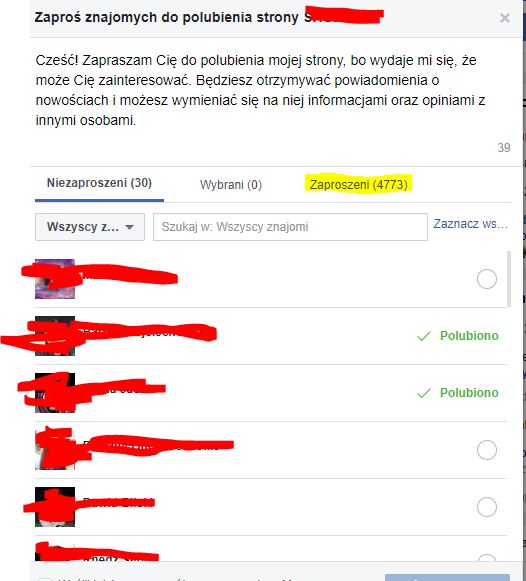Close the invite friends dialog
Viewport: 526px width, 581px height.
click(x=505, y=18)
